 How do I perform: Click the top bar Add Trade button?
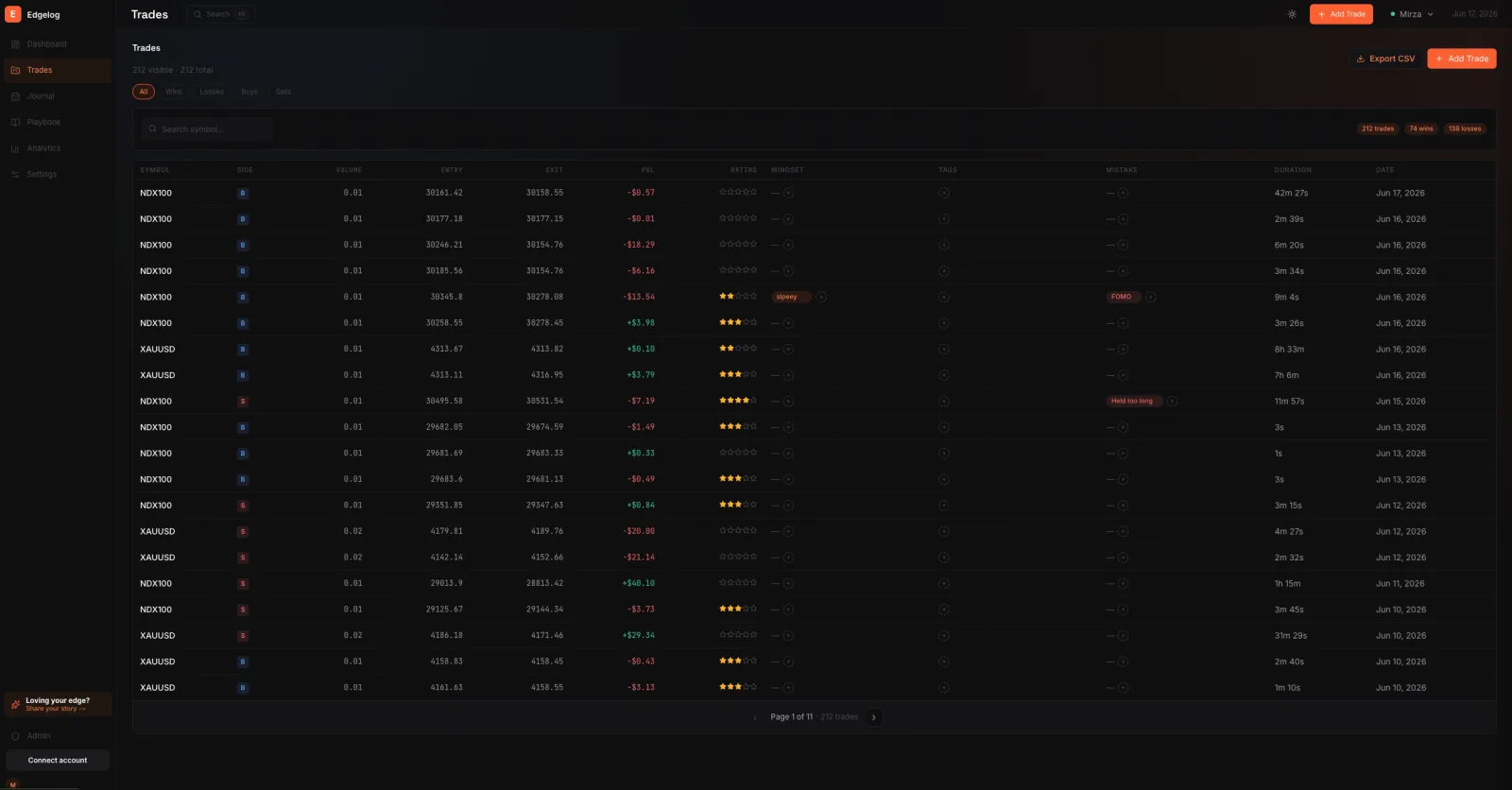click(x=1341, y=14)
